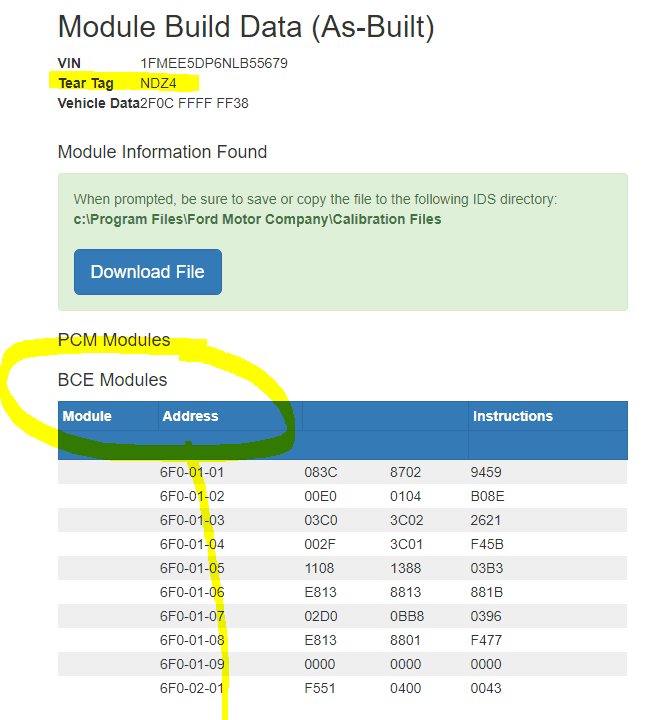Select address 6F0-01-05 cell
Image resolution: width=659 pixels, height=720 pixels.
pos(192,568)
